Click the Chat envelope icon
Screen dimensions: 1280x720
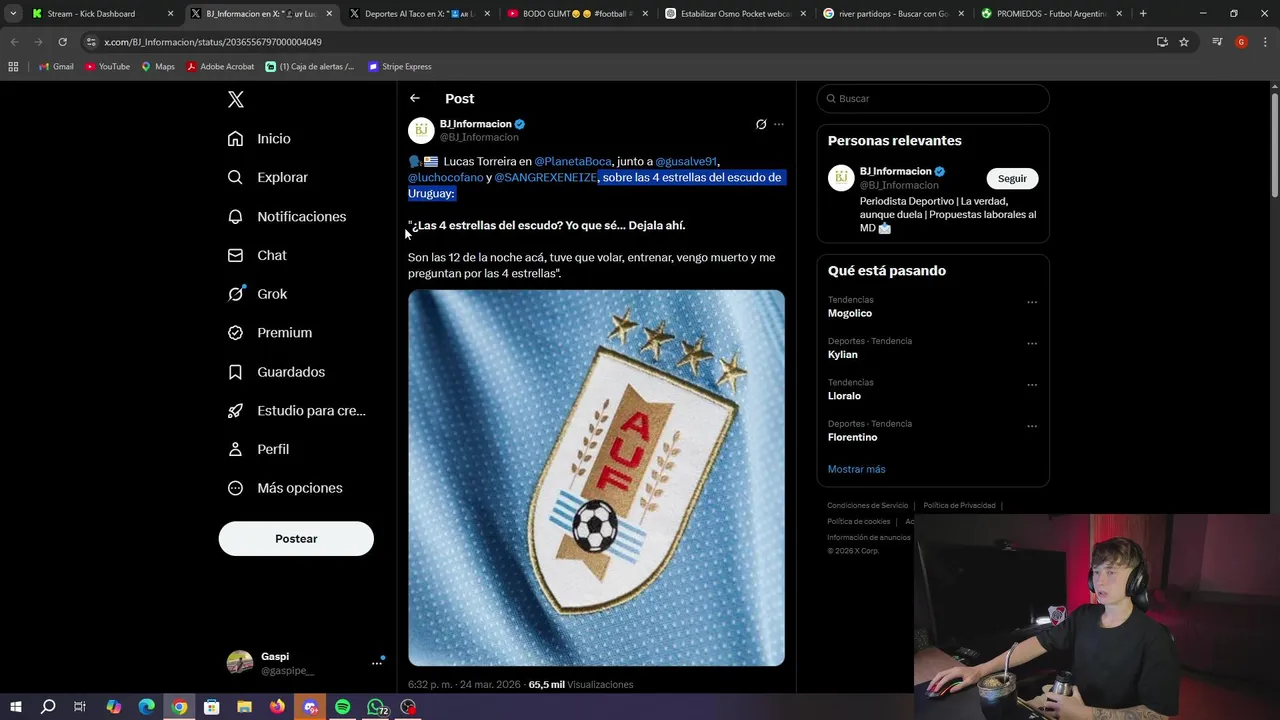[x=235, y=255]
